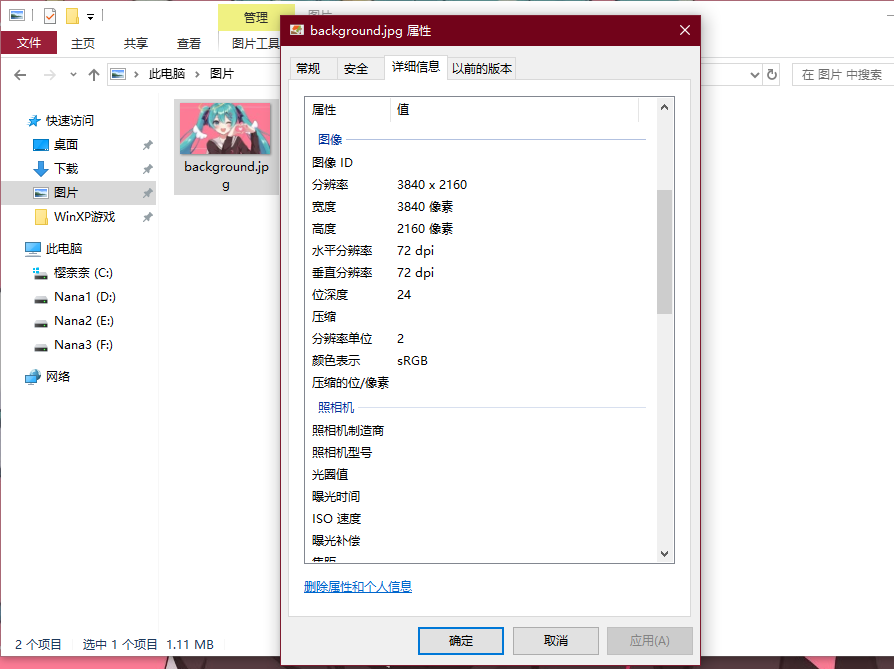Select the background.jpg thumbnail
Screen dimensions: 894x669
coord(226,130)
